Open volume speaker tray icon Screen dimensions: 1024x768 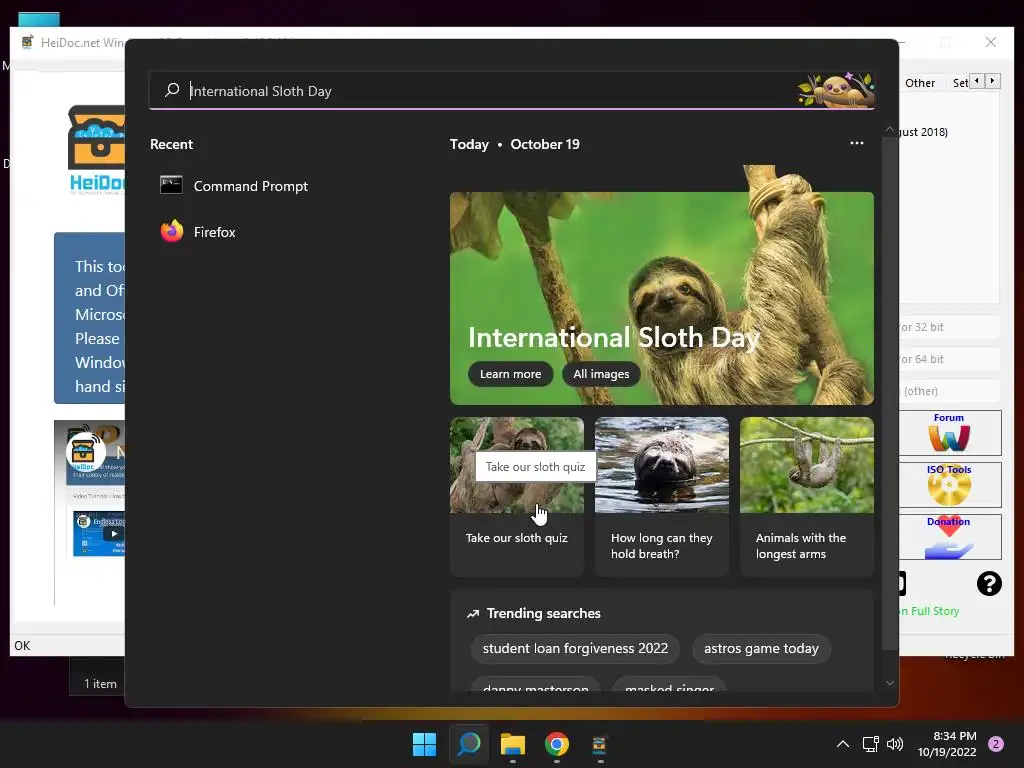pyautogui.click(x=895, y=744)
